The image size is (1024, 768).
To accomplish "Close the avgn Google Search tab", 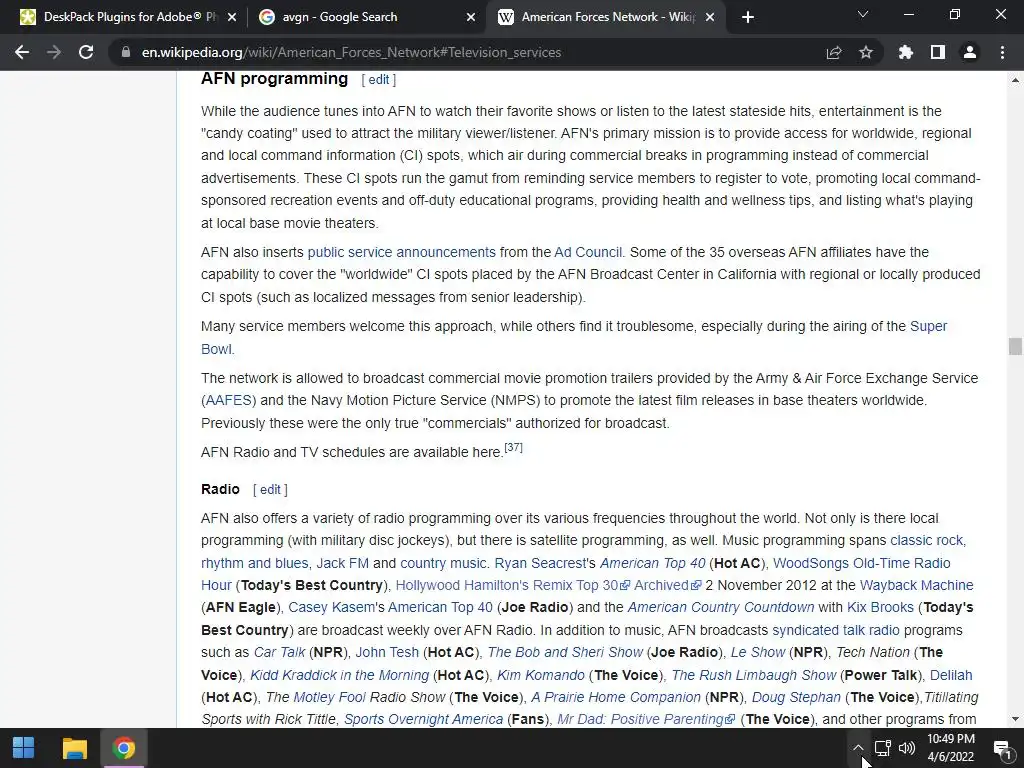I will pyautogui.click(x=471, y=17).
